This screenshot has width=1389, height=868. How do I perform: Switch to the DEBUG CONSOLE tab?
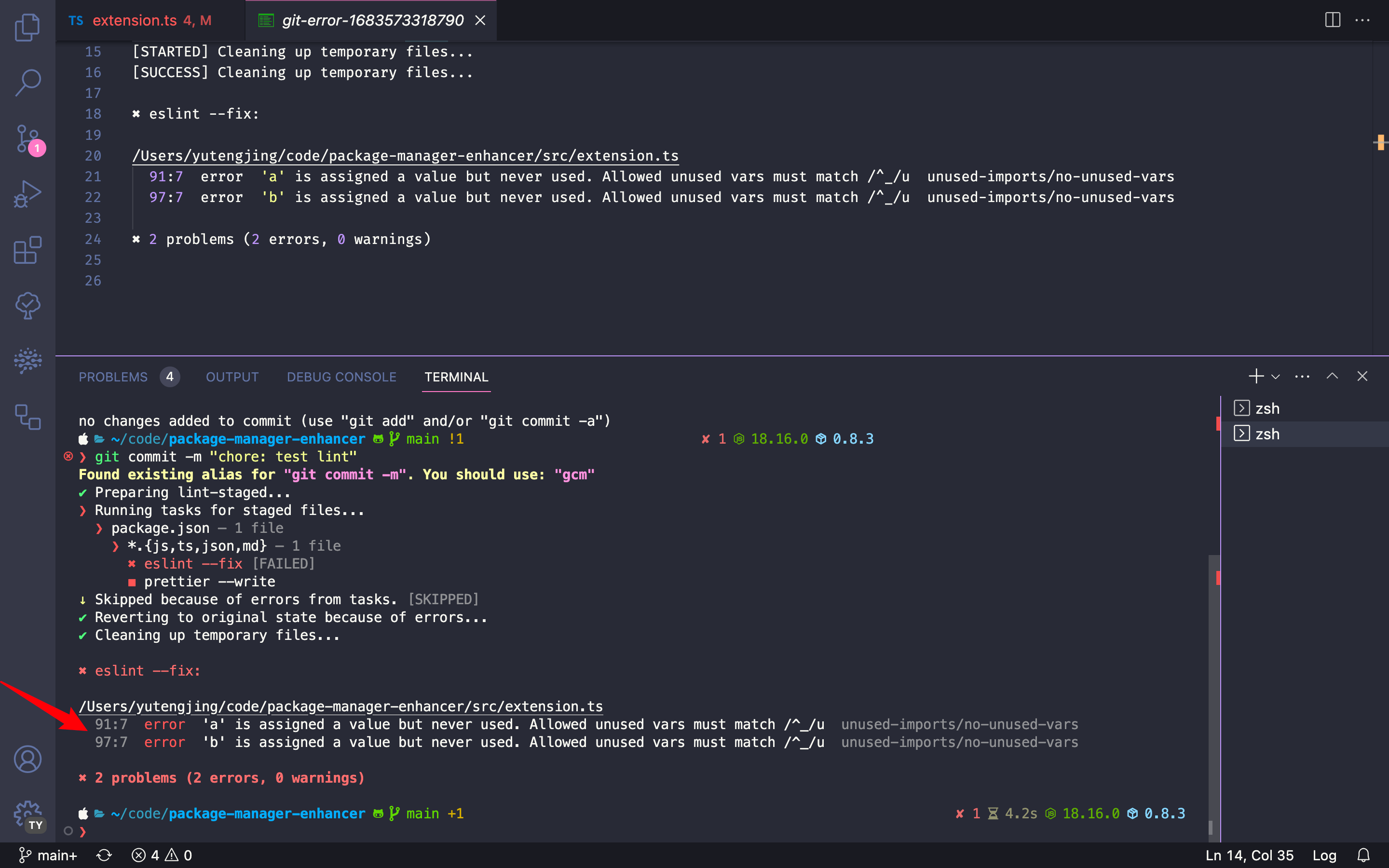pos(341,377)
